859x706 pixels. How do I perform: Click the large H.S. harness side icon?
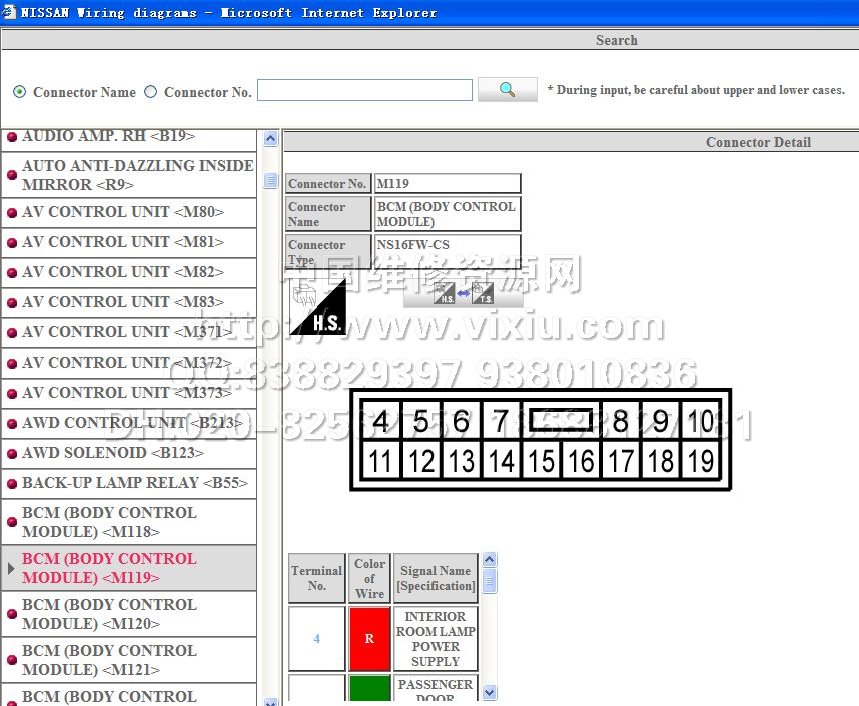(318, 307)
